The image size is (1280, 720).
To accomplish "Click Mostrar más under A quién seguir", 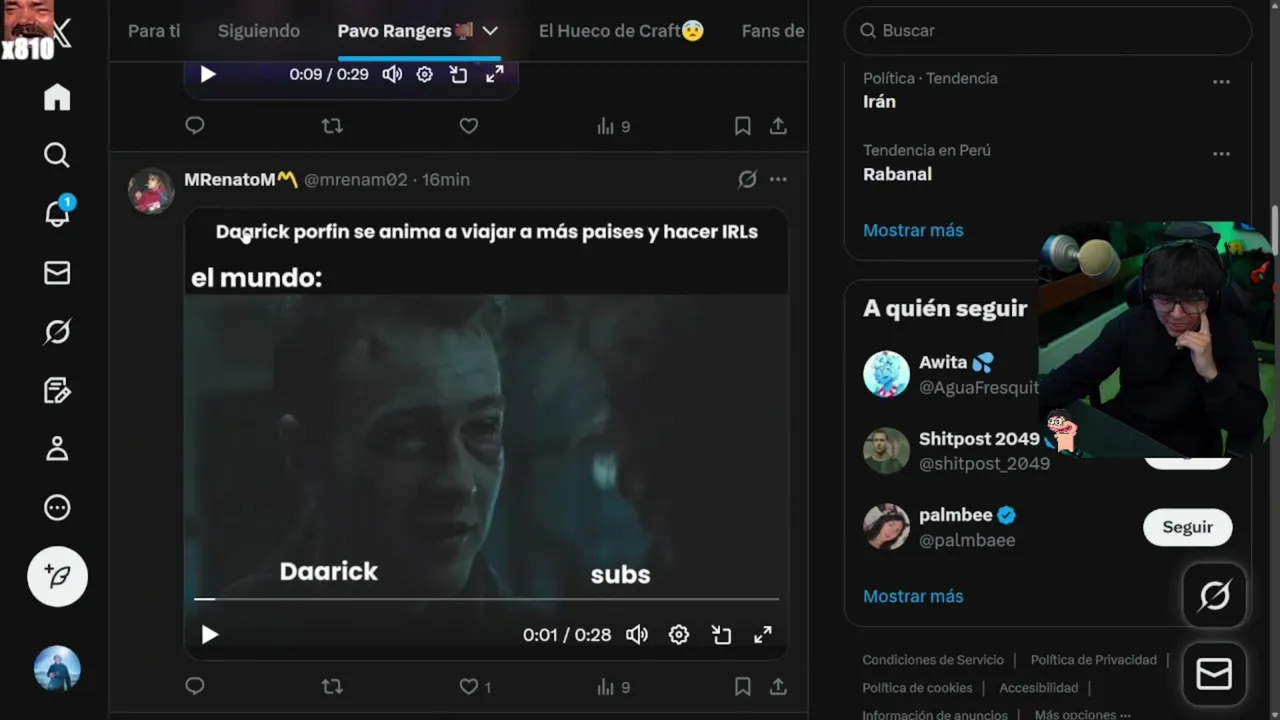I will [913, 596].
